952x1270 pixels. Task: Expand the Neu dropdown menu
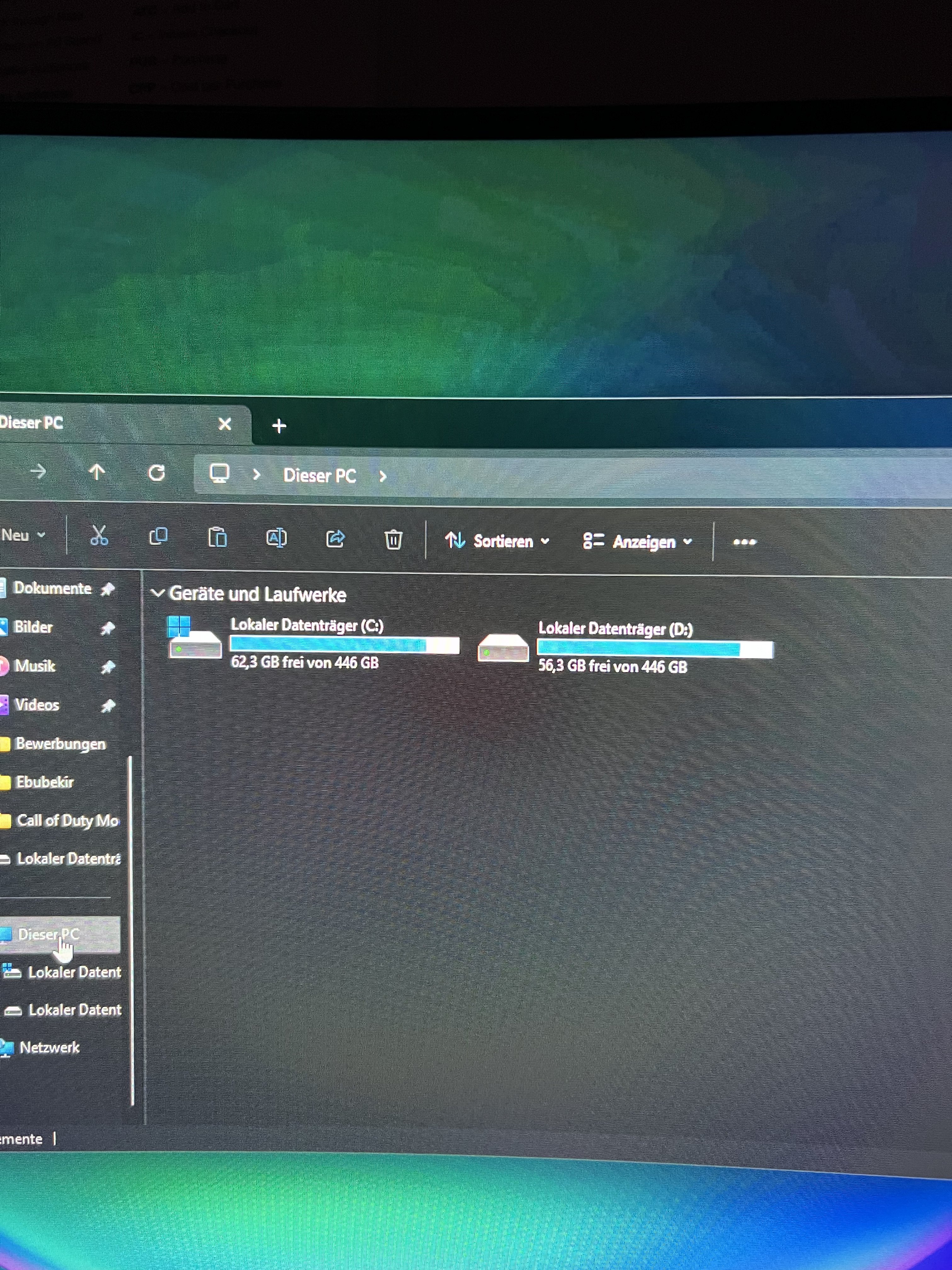pyautogui.click(x=23, y=535)
